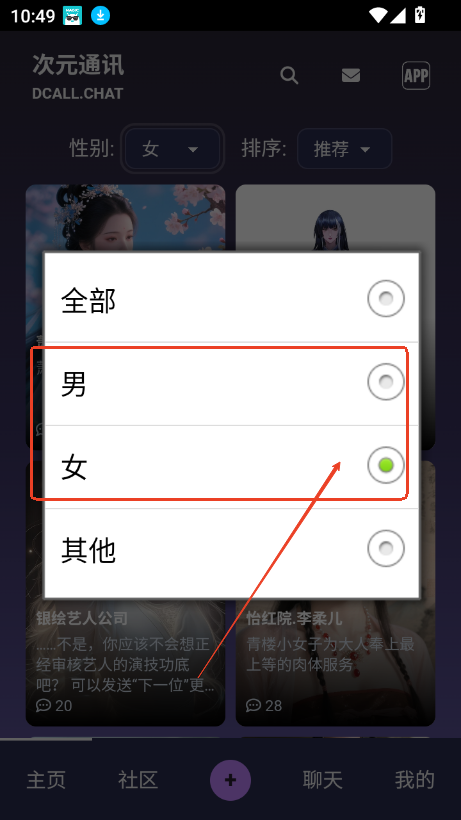
Task: Click the comment bubble icon showing 20
Action: [42, 705]
